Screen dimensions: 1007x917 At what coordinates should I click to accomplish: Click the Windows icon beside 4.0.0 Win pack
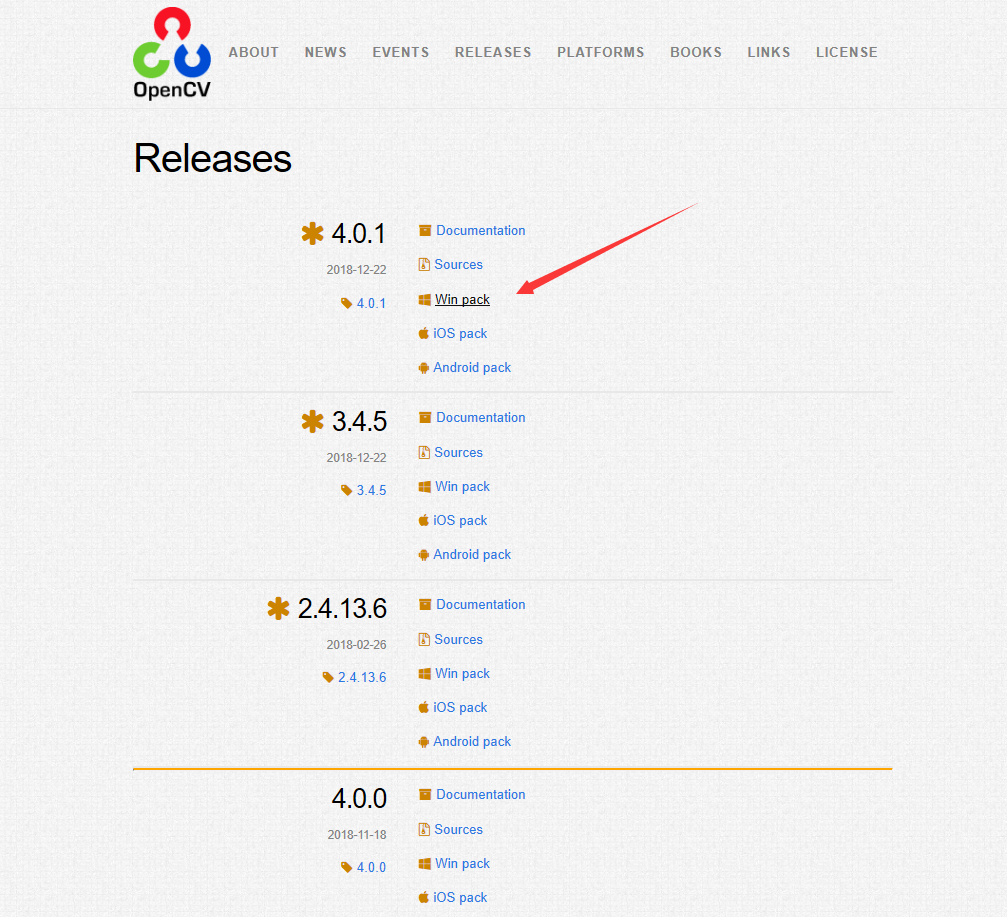click(425, 864)
